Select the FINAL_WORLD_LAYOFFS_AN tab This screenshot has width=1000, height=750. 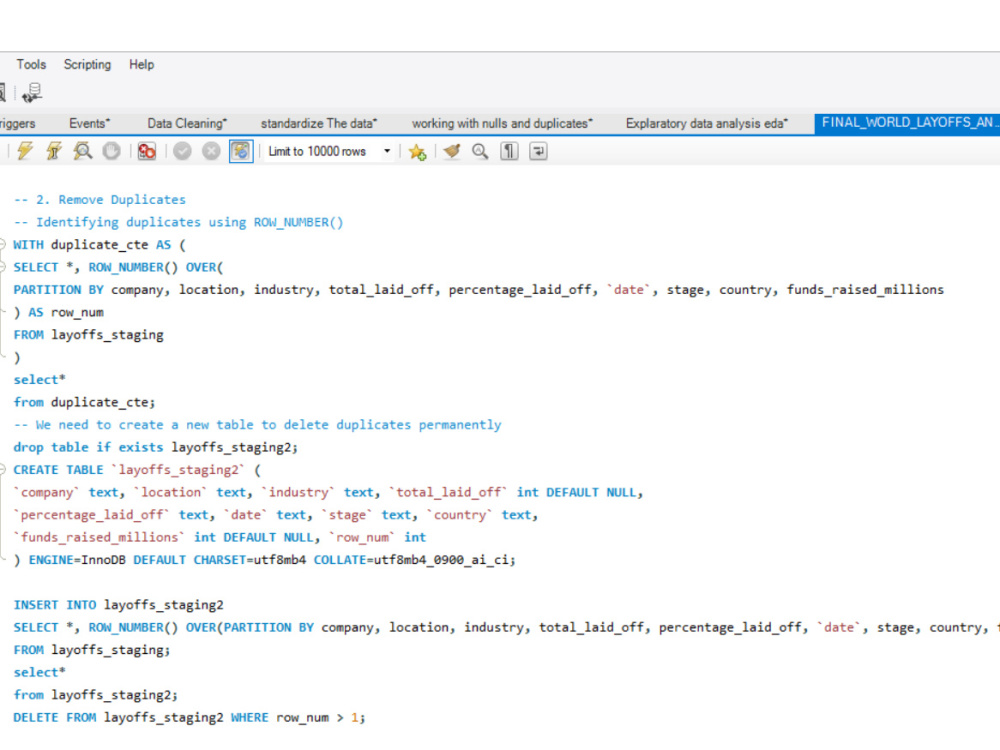(907, 122)
